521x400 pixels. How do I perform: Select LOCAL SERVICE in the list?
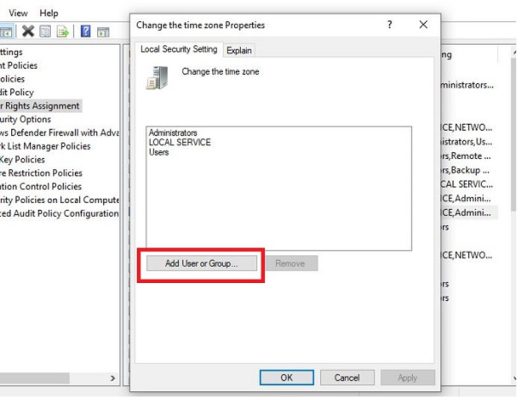coord(180,142)
